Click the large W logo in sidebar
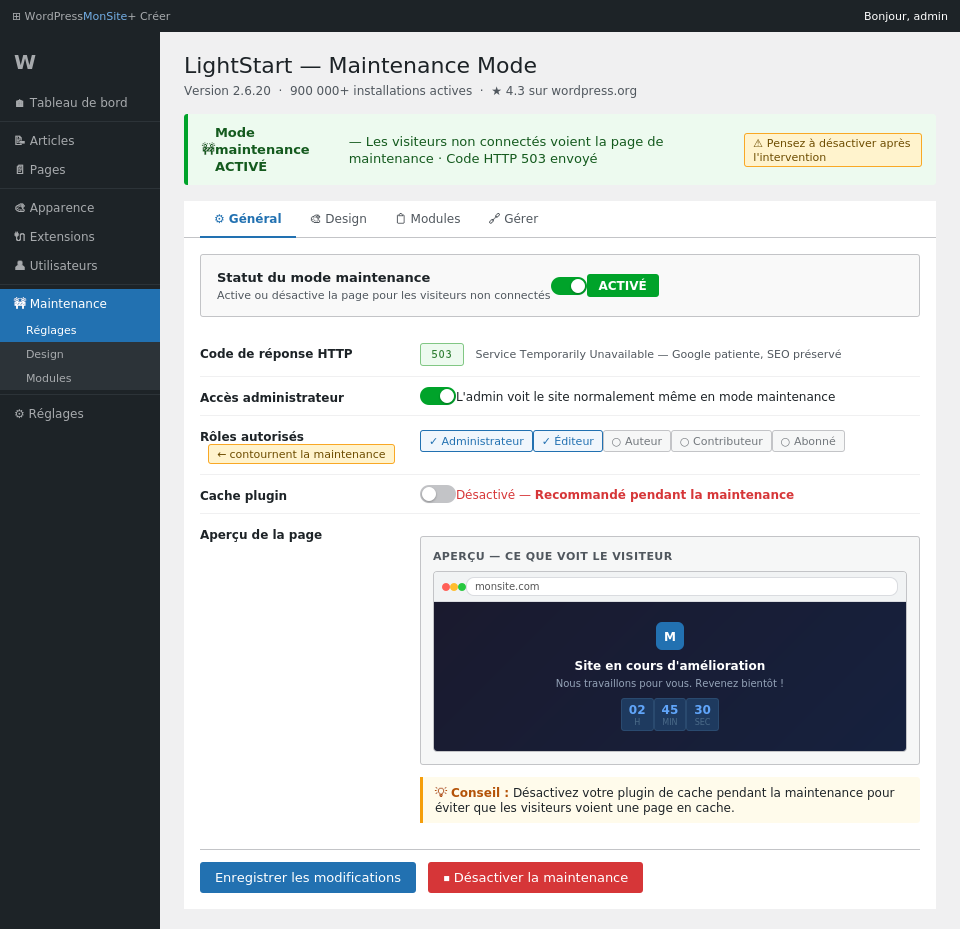Image resolution: width=960 pixels, height=929 pixels. 25,62
